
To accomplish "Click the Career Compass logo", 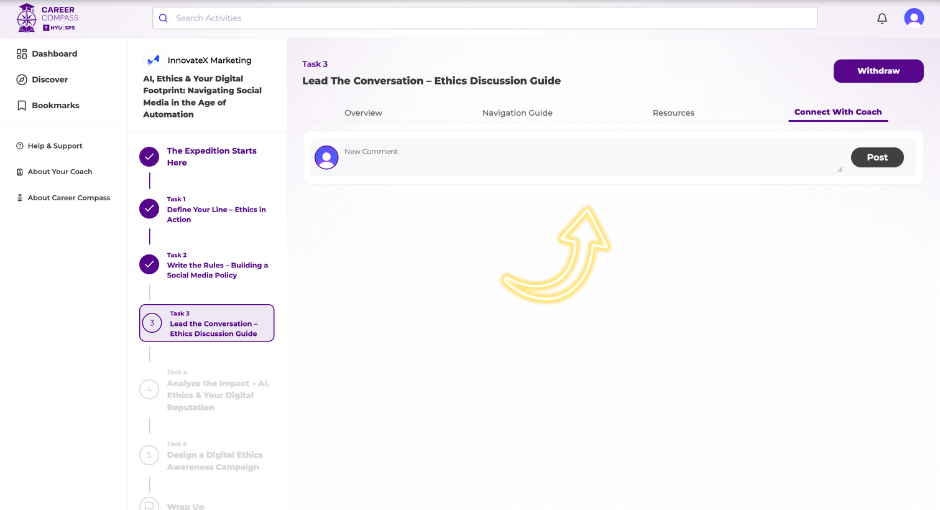I will pos(48,18).
